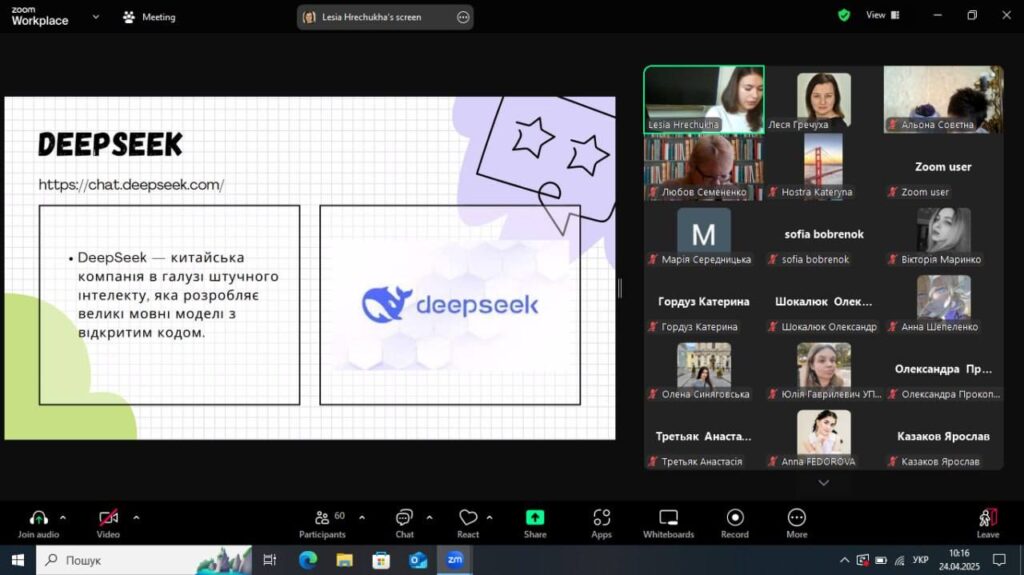Open Task View in the taskbar
Image resolution: width=1024 pixels, height=575 pixels.
click(269, 560)
